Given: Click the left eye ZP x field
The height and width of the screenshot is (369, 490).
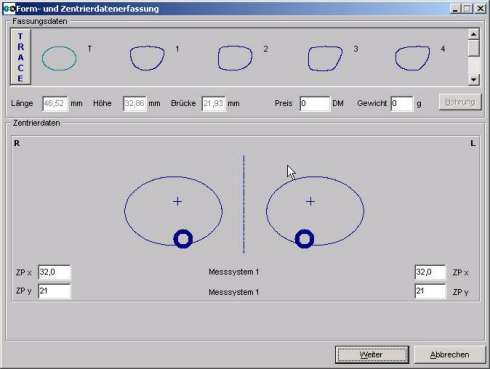Looking at the screenshot, I should click(430, 272).
